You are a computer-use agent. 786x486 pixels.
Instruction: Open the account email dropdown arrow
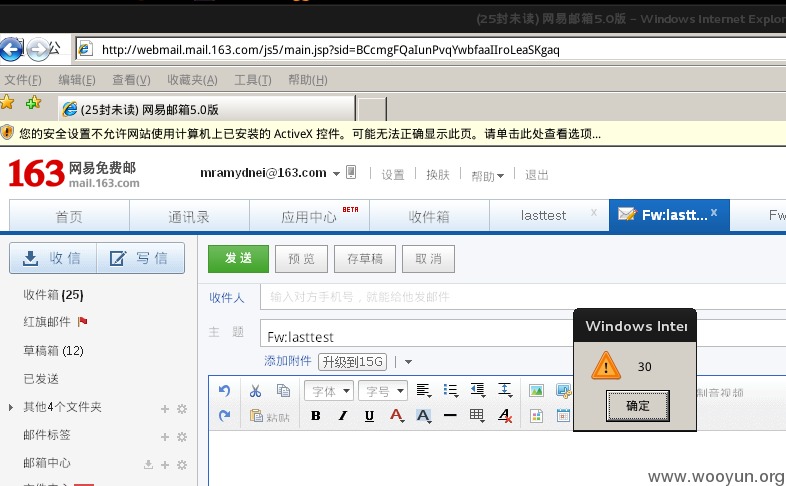(x=336, y=174)
